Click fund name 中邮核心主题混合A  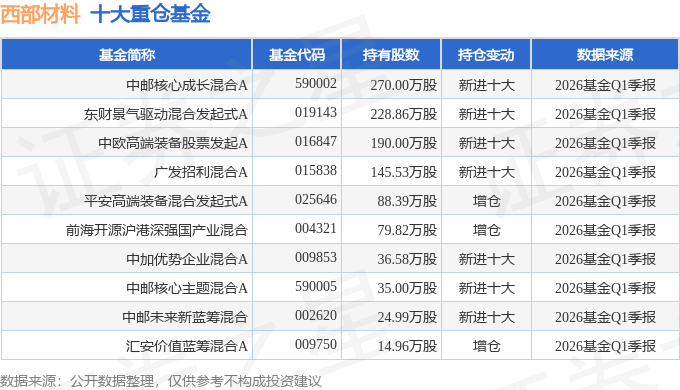click(187, 288)
